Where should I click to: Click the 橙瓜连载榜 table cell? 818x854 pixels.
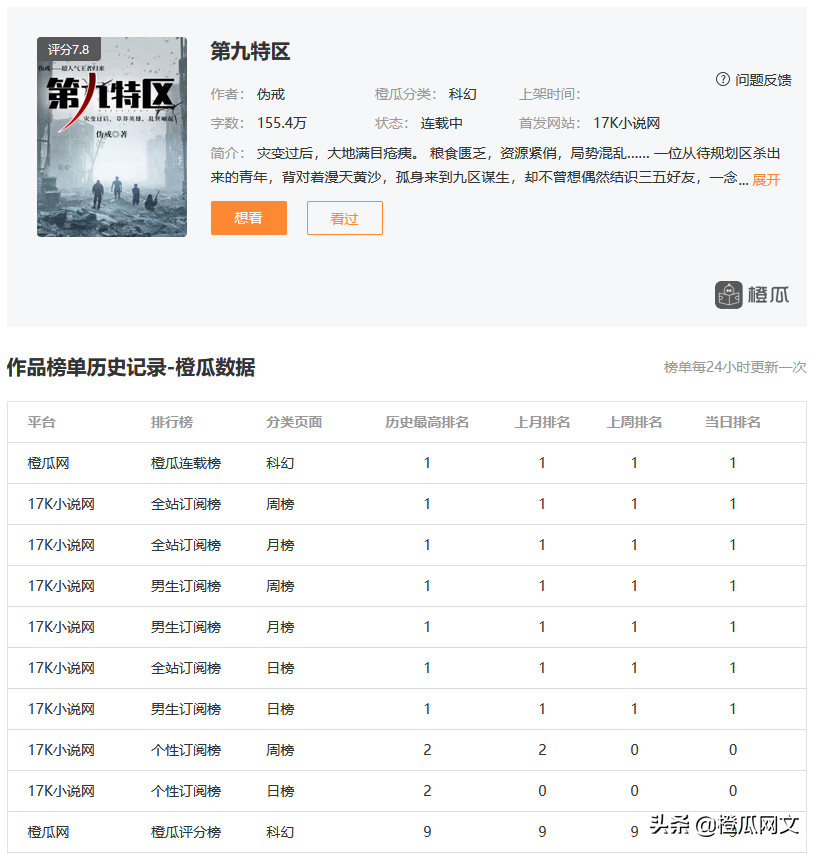186,463
